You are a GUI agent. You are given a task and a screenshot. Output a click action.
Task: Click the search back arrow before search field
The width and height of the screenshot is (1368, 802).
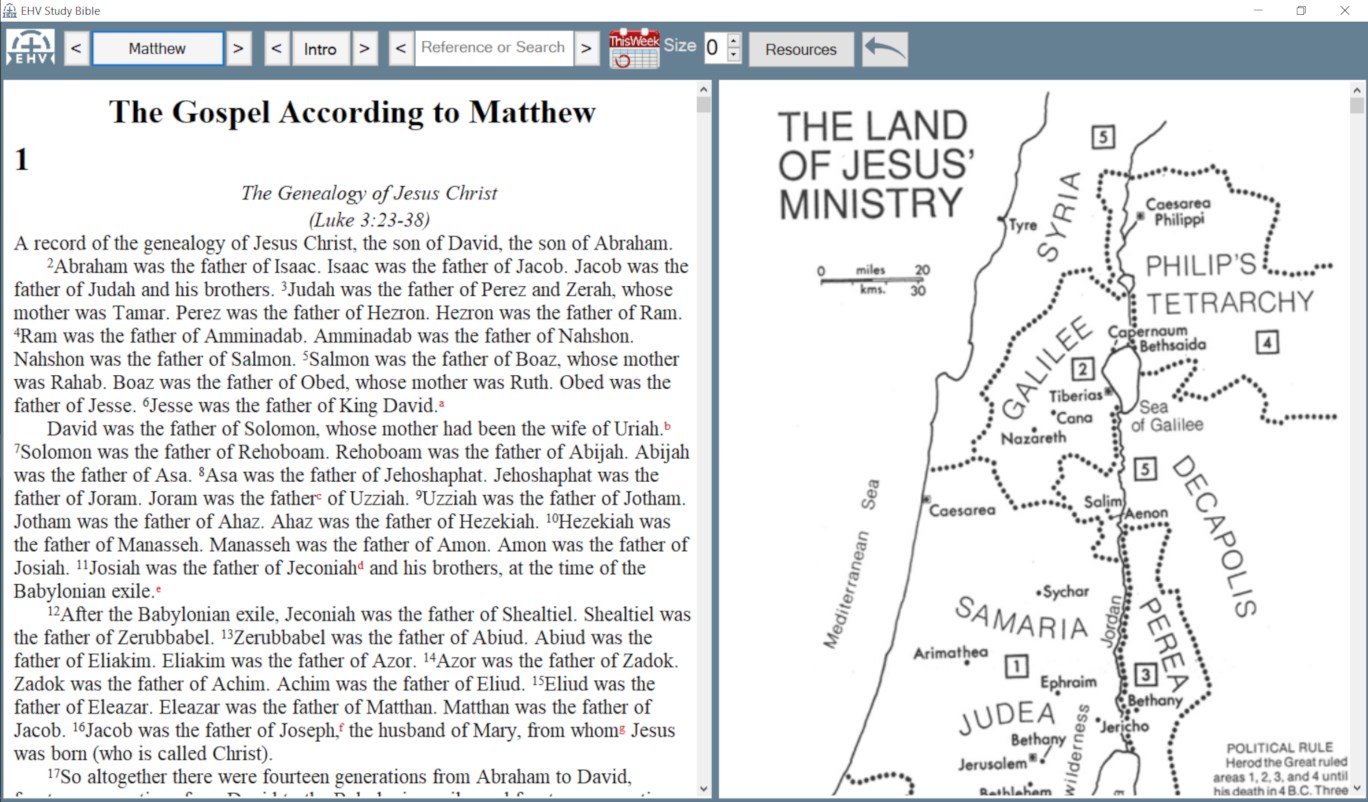pos(400,47)
